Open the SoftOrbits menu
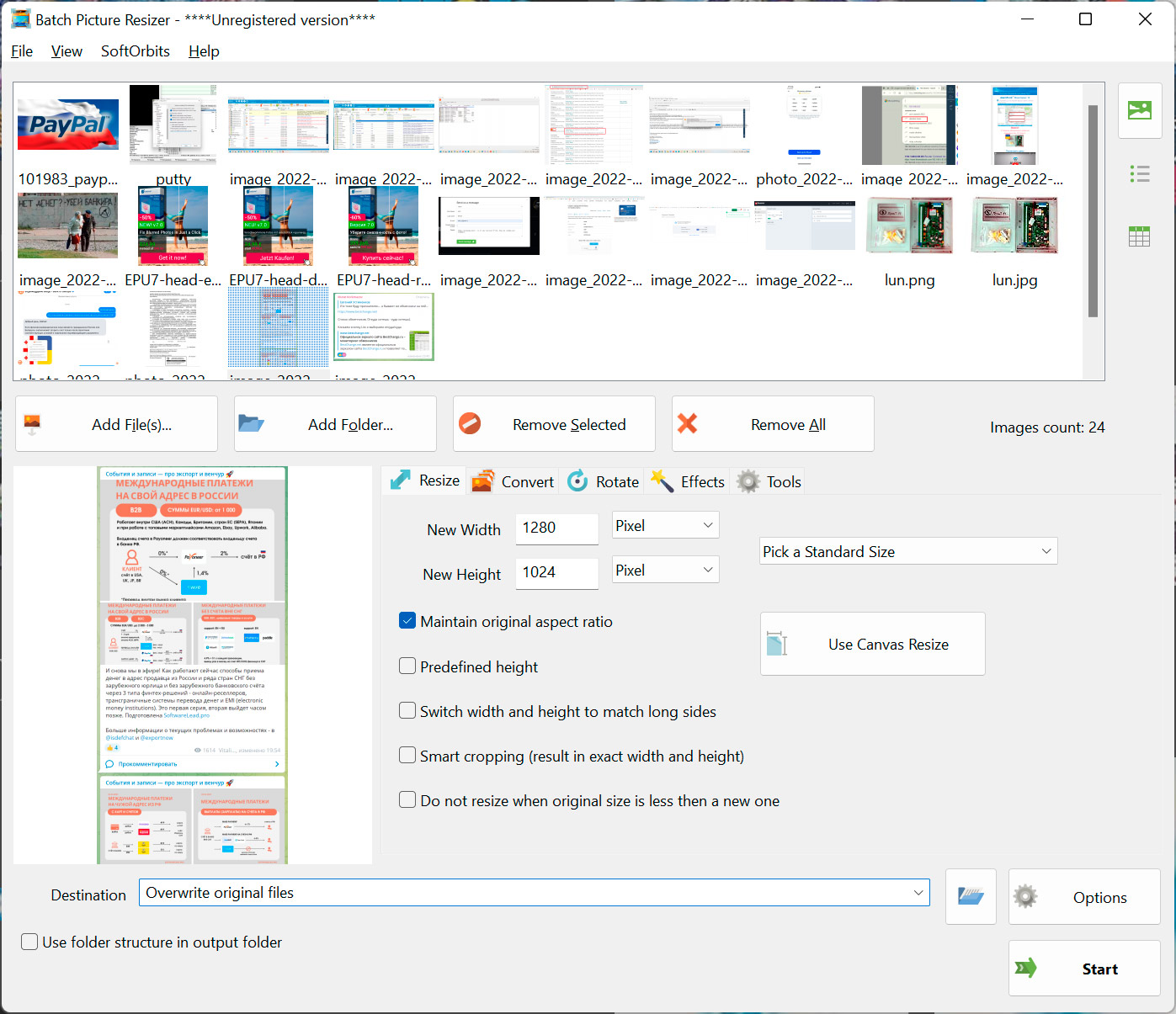1176x1014 pixels. [135, 51]
